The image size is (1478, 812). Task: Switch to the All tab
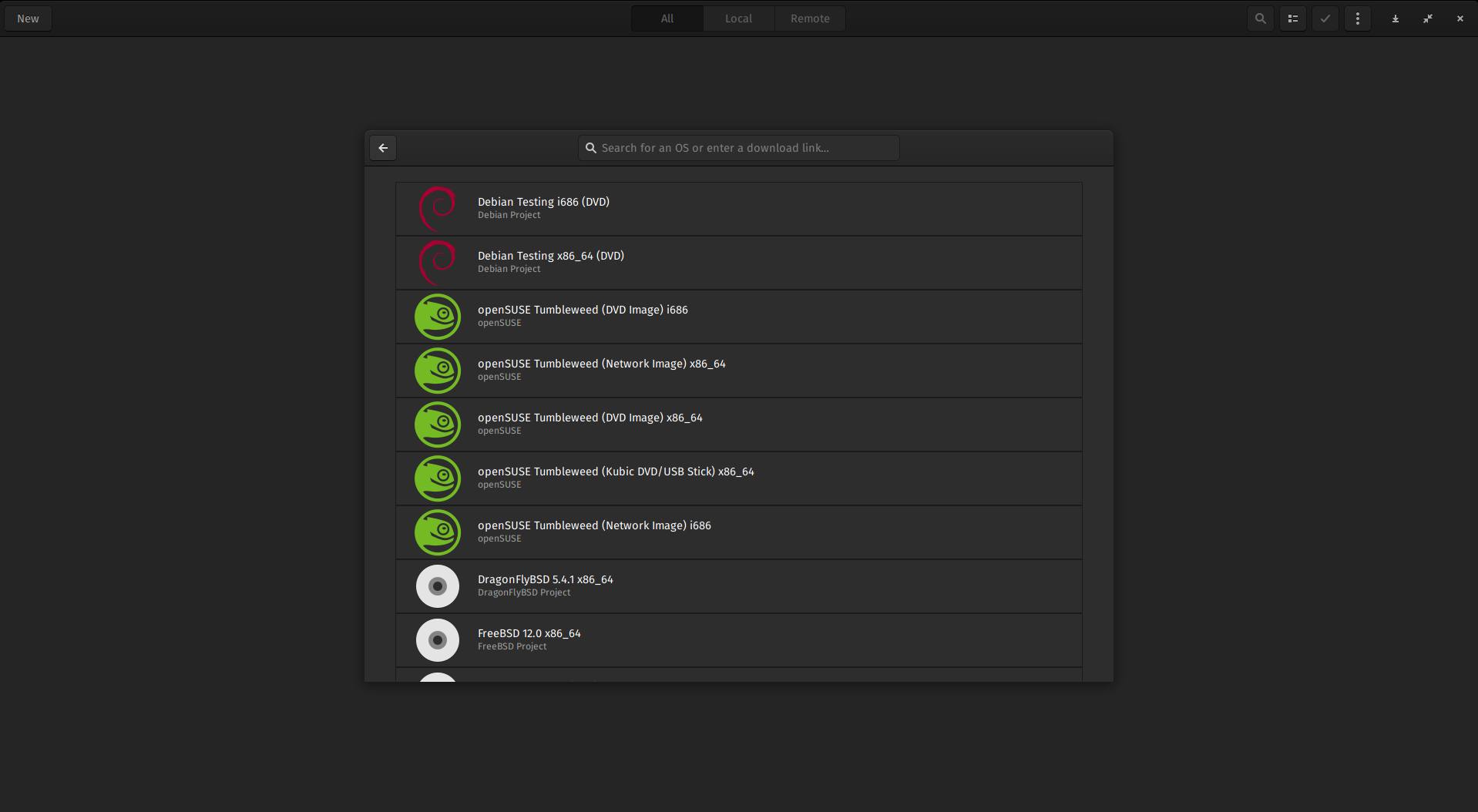pos(667,18)
